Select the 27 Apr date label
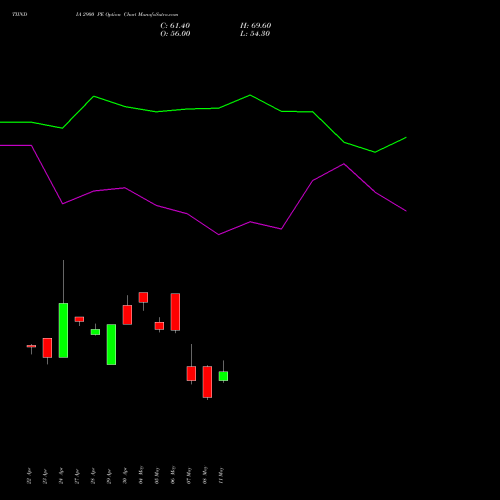This screenshot has width=500, height=500. tap(77, 476)
